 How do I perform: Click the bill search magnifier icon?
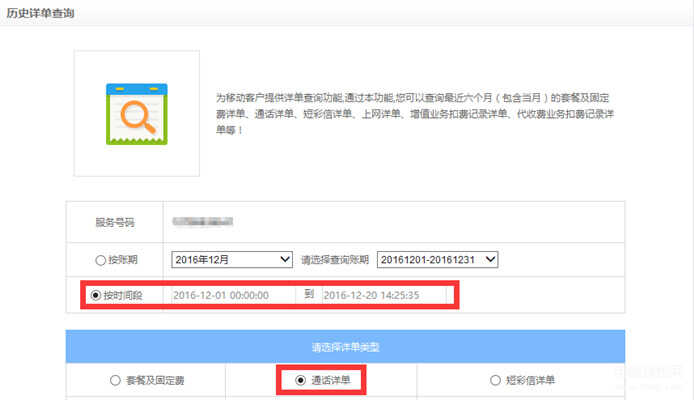[137, 114]
